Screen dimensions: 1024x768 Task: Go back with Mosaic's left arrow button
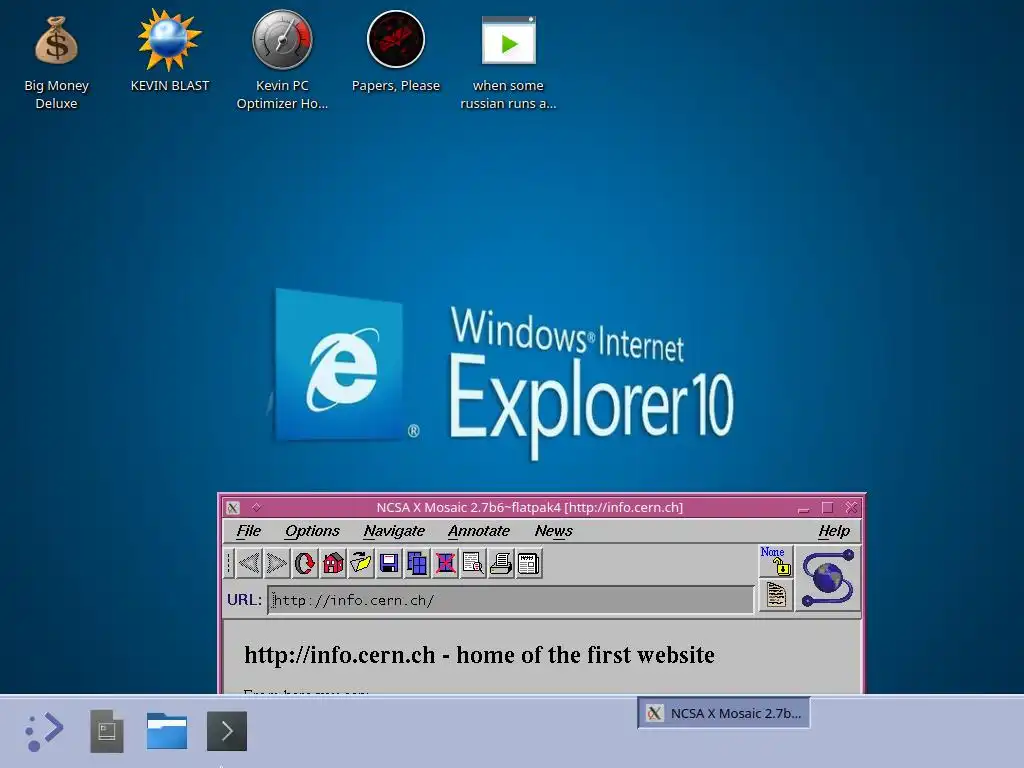tap(249, 563)
